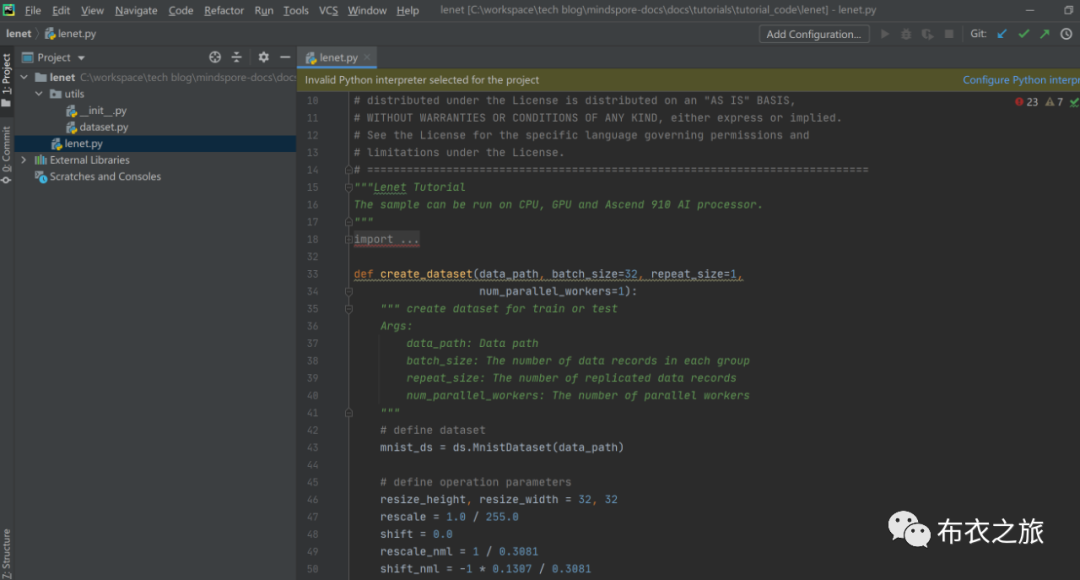The image size is (1080, 580).
Task: Hide the Project panel with minus icon
Action: 284,57
